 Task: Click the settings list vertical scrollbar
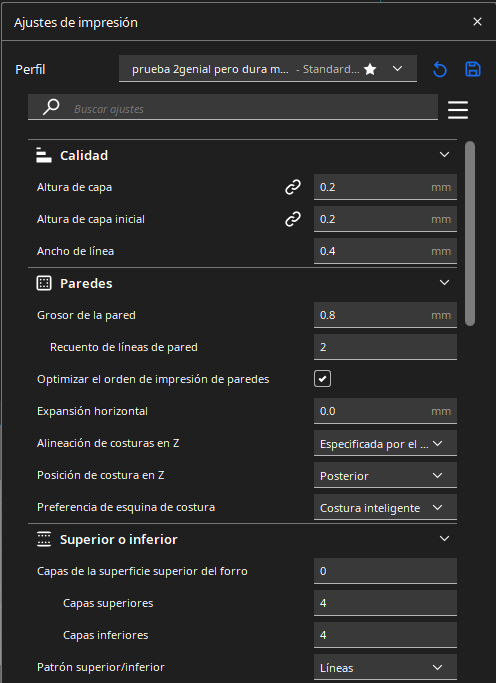469,233
